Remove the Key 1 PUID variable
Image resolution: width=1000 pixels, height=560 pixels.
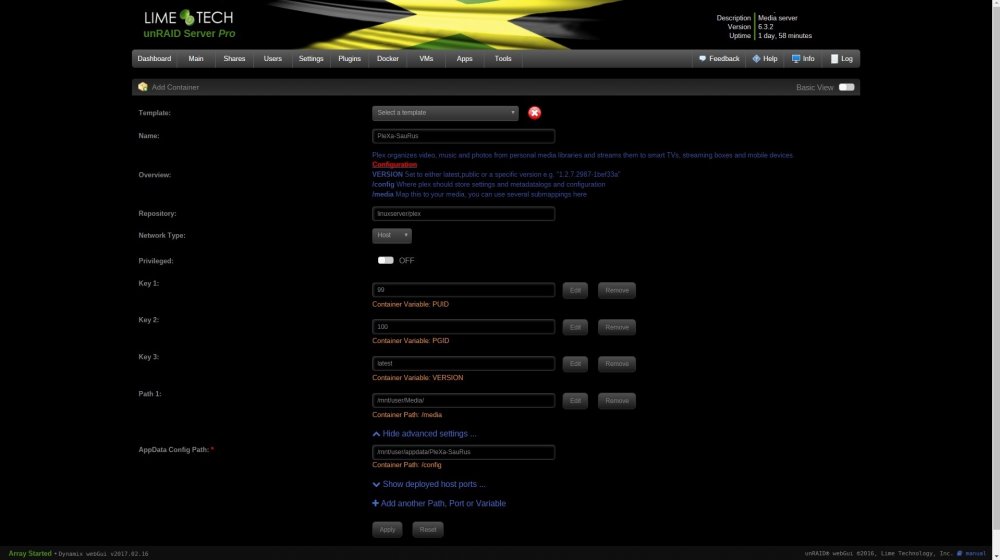click(x=617, y=290)
